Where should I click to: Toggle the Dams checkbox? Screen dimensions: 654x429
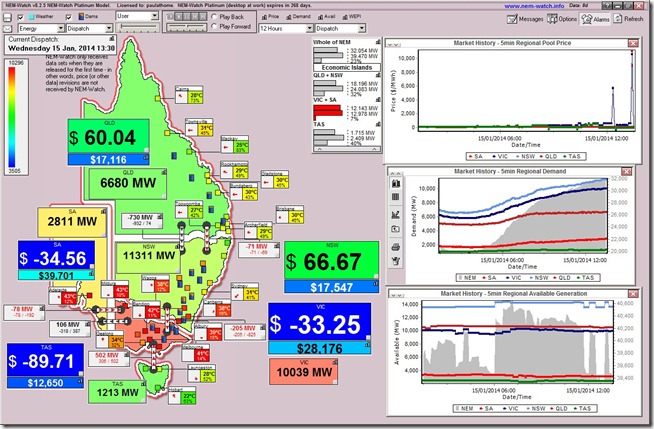[x=69, y=17]
